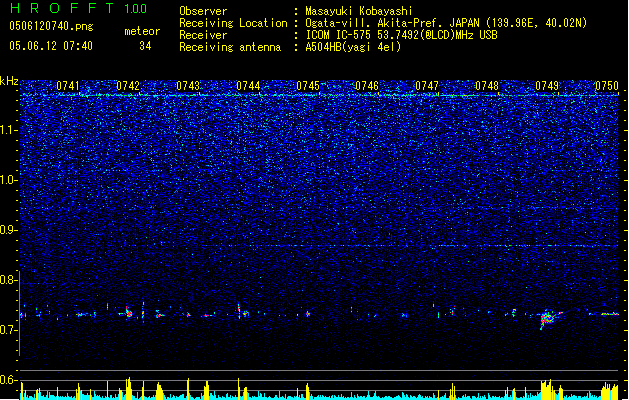Click the 'meteor' label
This screenshot has width=629, height=400.
[x=142, y=31]
